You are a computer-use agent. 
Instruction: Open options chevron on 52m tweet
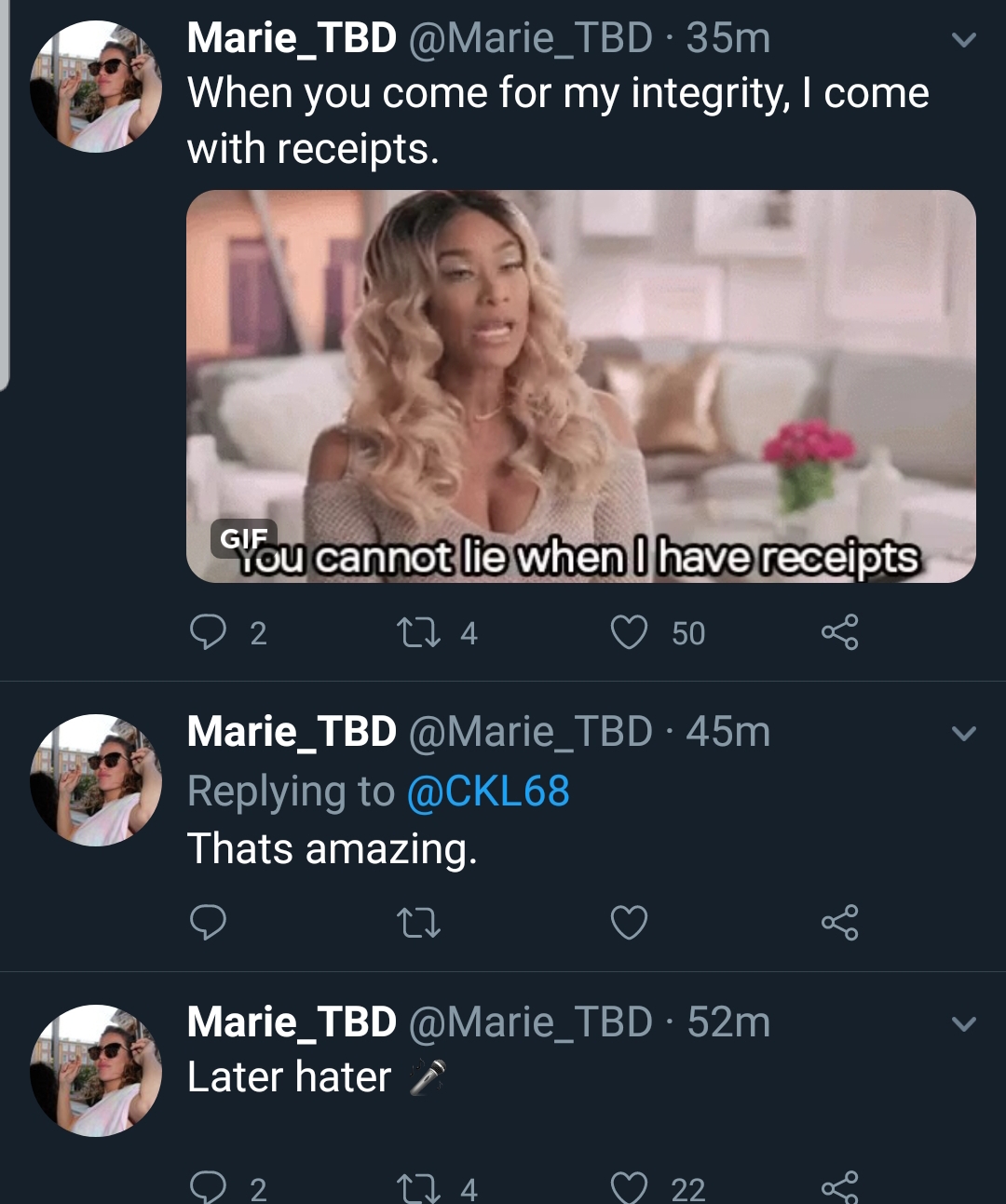964,1024
